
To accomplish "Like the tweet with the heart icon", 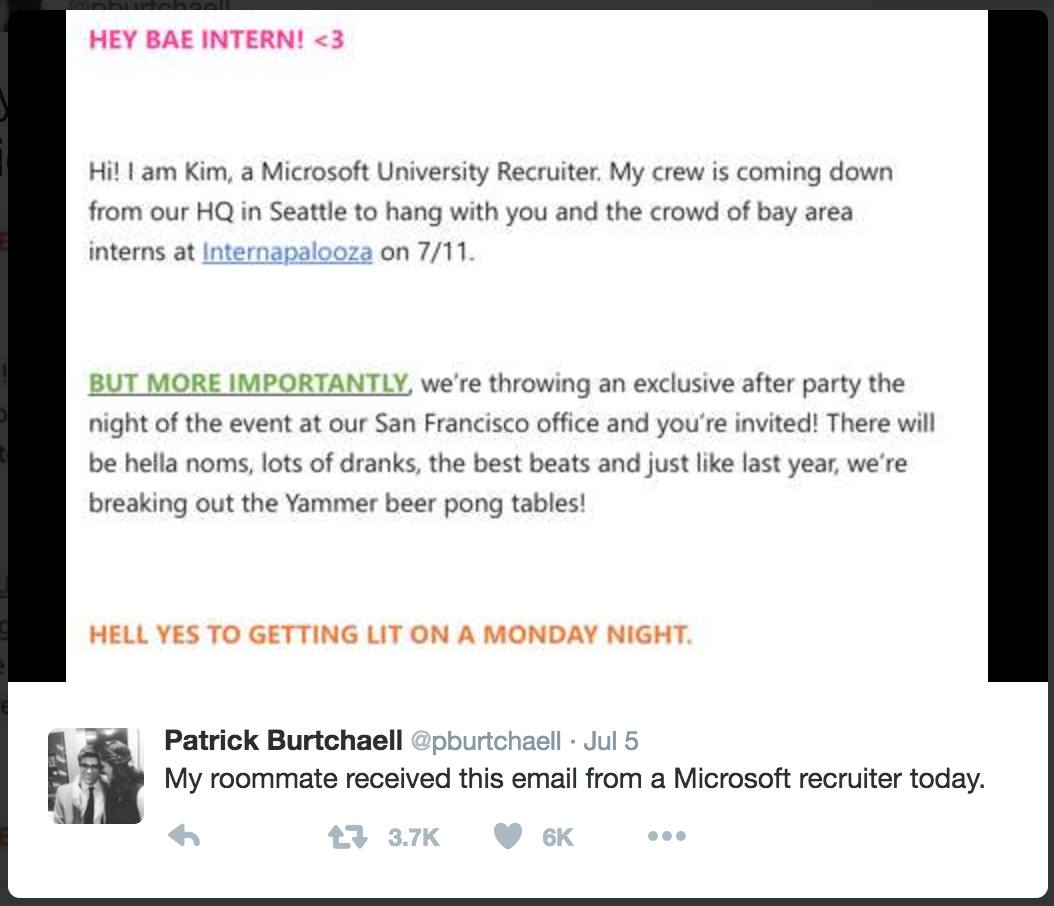I will pyautogui.click(x=509, y=836).
